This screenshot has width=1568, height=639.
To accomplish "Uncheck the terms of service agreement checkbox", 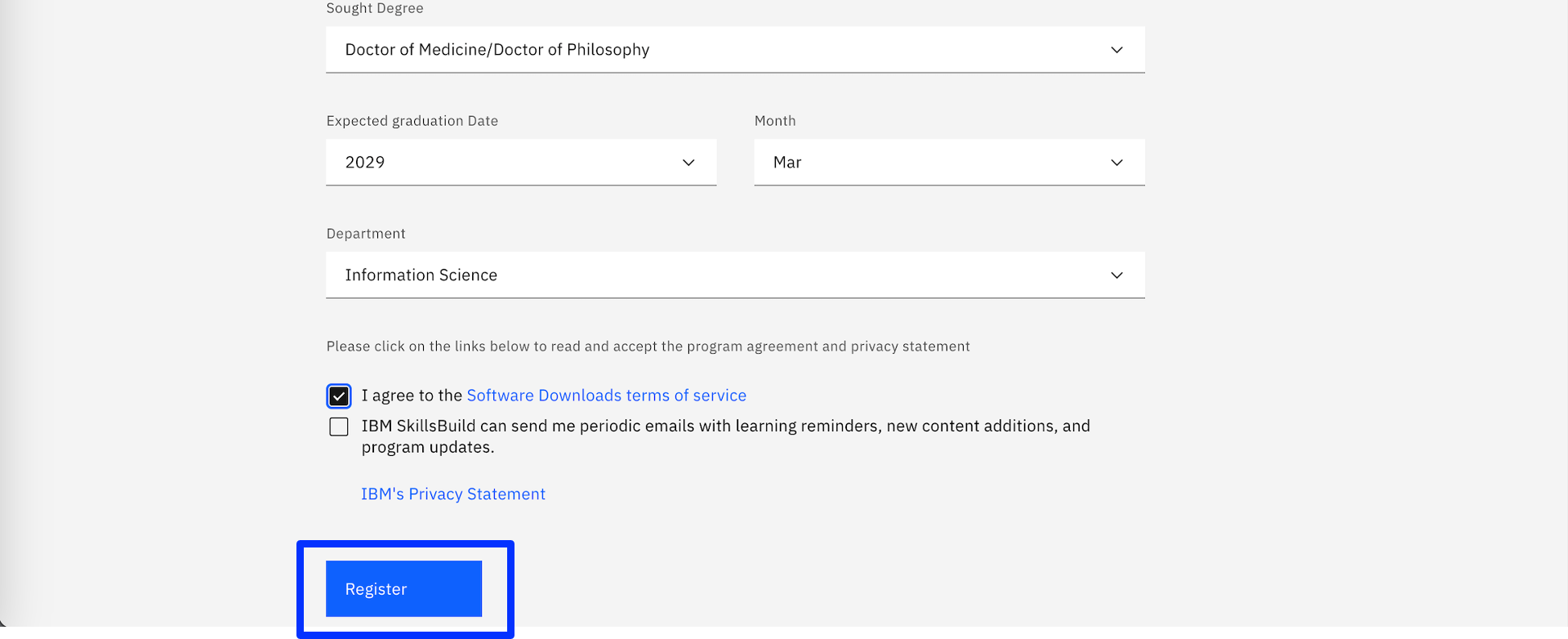I will pyautogui.click(x=339, y=396).
